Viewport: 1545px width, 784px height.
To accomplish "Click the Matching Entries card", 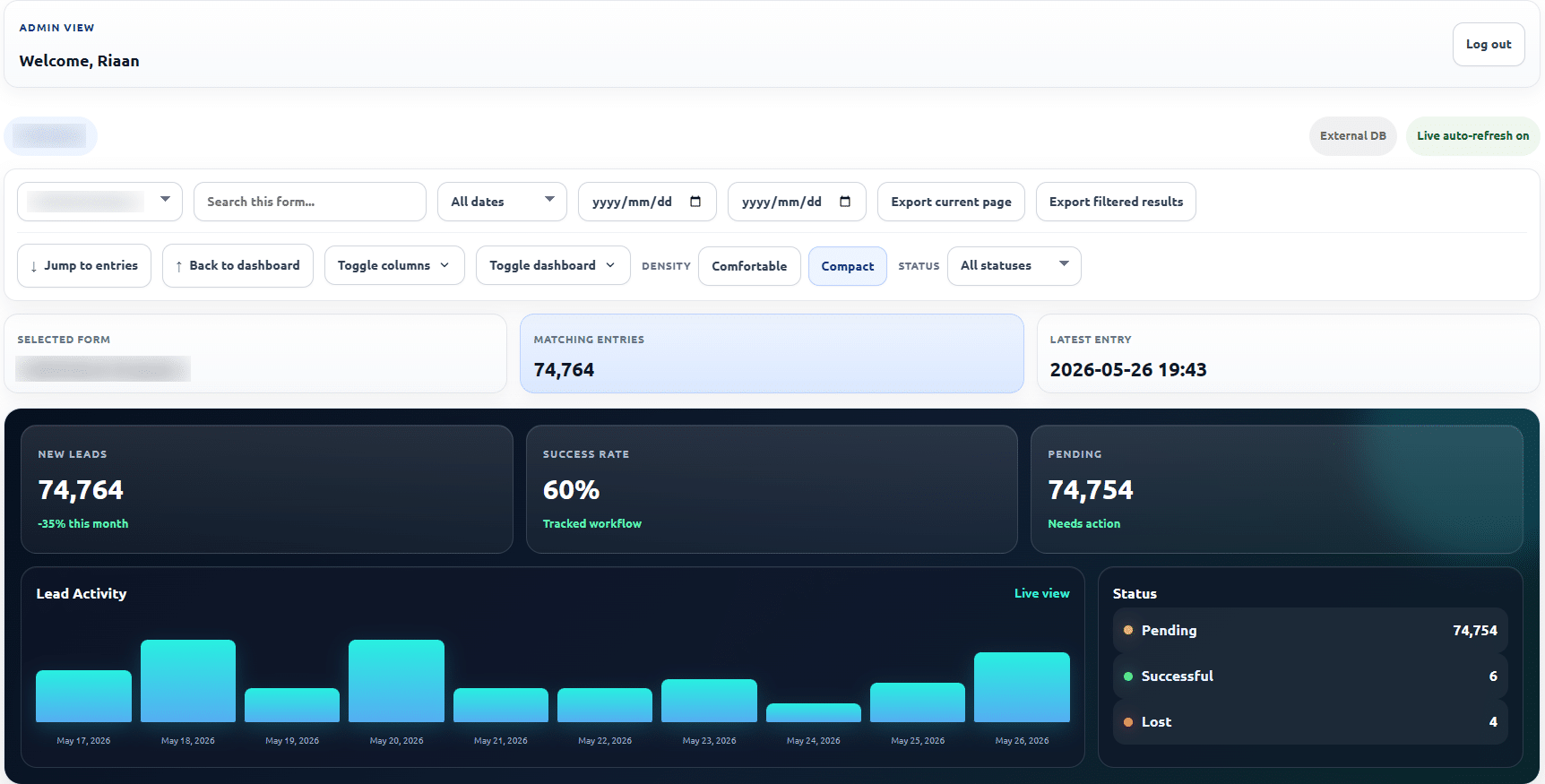I will pos(772,353).
